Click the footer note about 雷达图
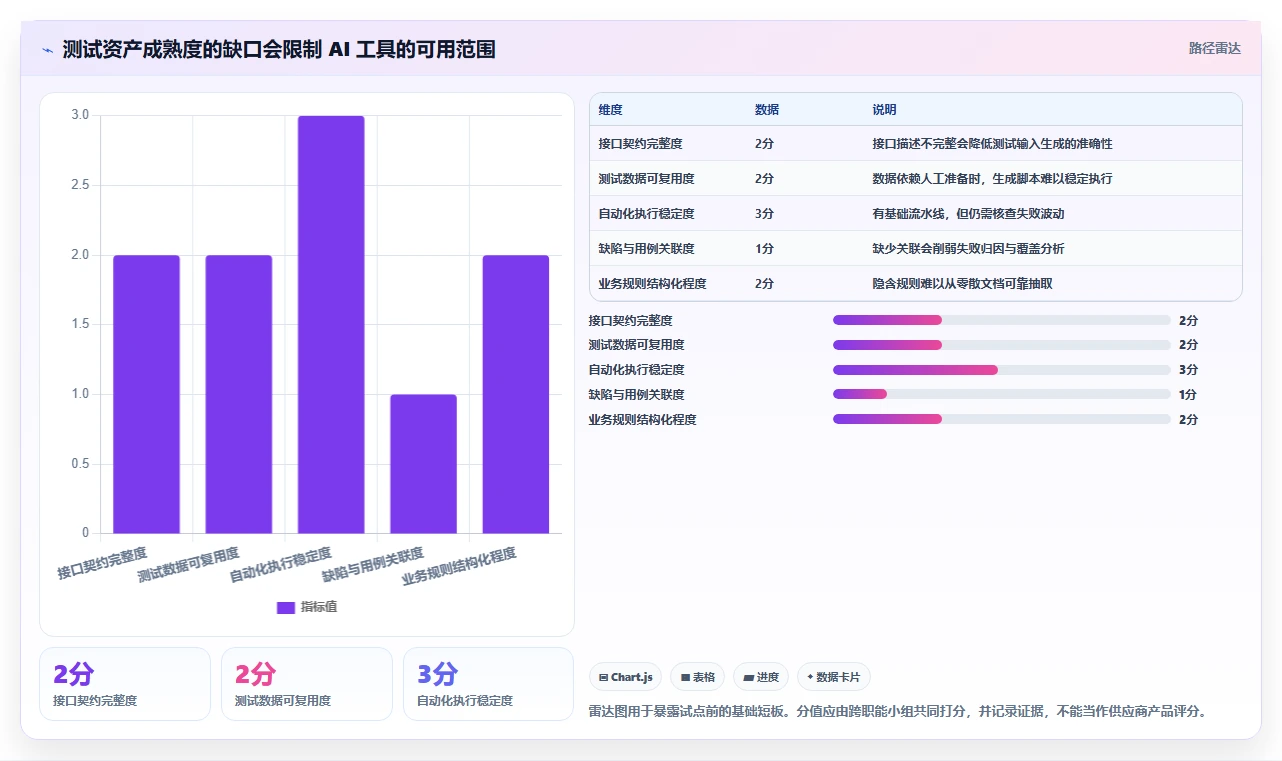Screen dimensions: 1282x761 tap(899, 712)
